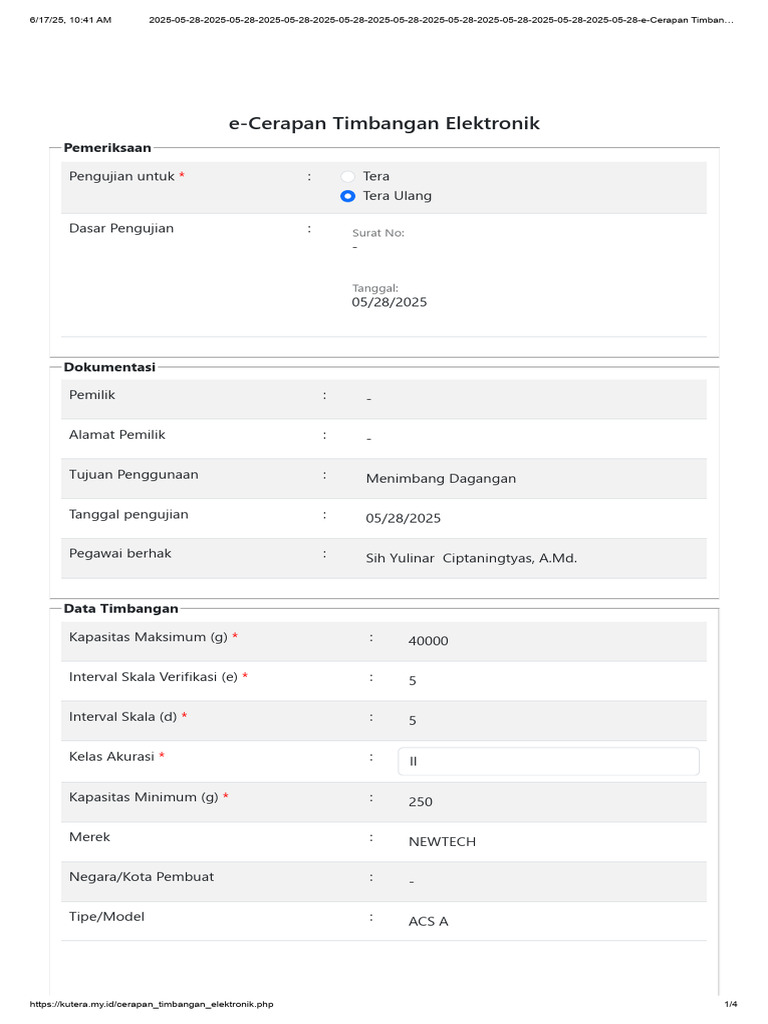Image resolution: width=768 pixels, height=1024 pixels.
Task: Open the Kelas Akurasi dropdown showing II
Action: 549,761
